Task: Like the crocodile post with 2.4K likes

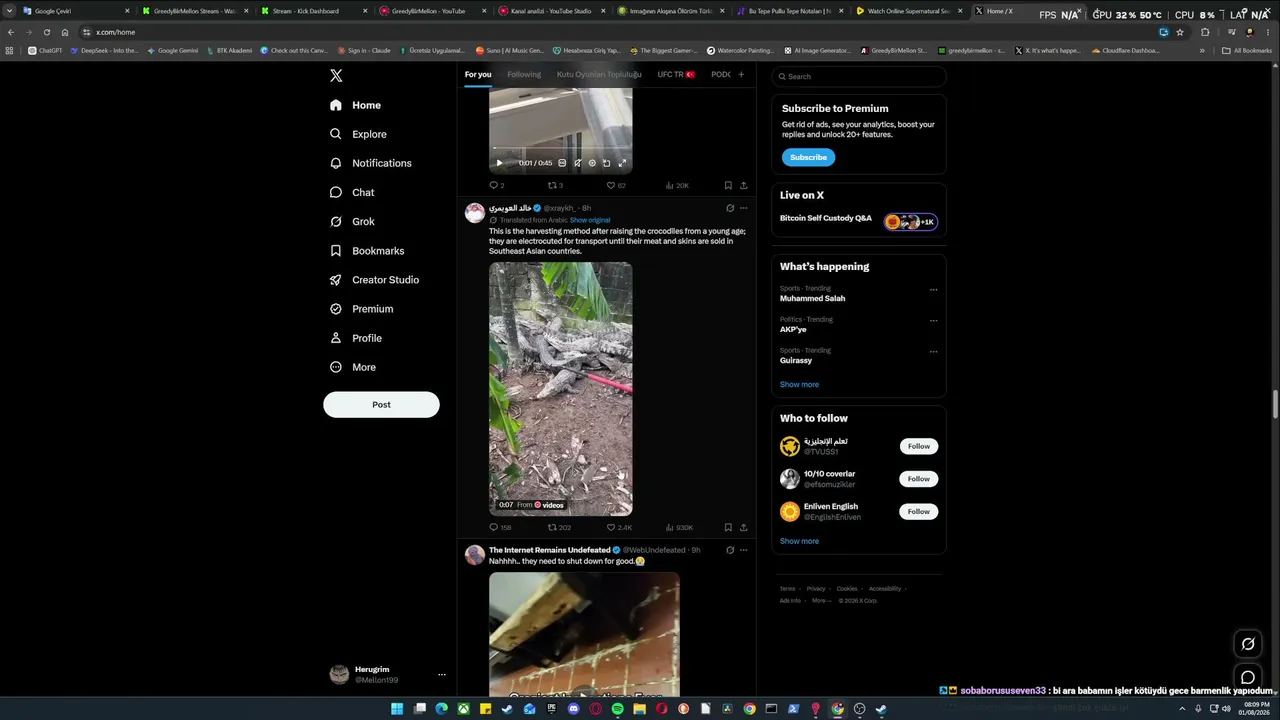Action: click(619, 527)
